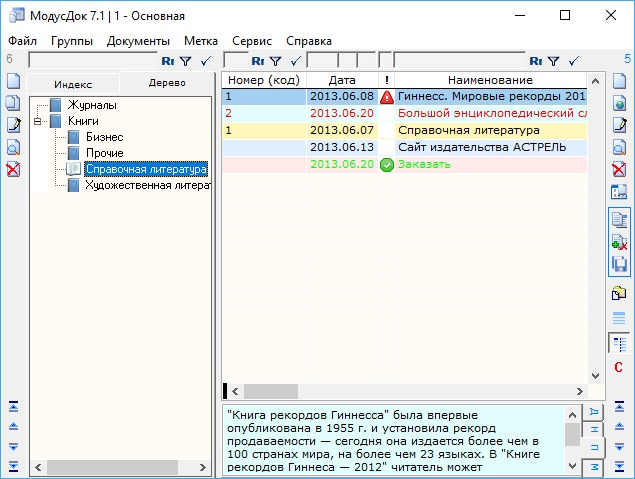Sort by the Наименование column header
Viewport: 635px width, 479px height.
490,80
